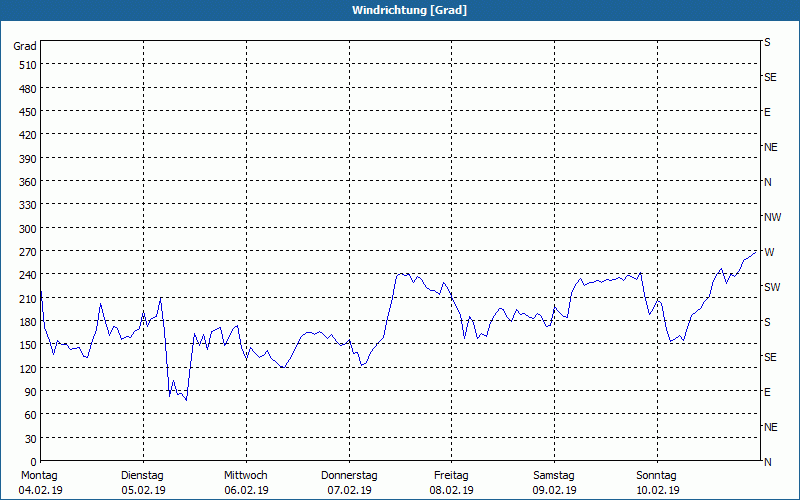Image resolution: width=800 pixels, height=500 pixels.
Task: Select the 60 value on the degree axis
Action: [x=31, y=415]
